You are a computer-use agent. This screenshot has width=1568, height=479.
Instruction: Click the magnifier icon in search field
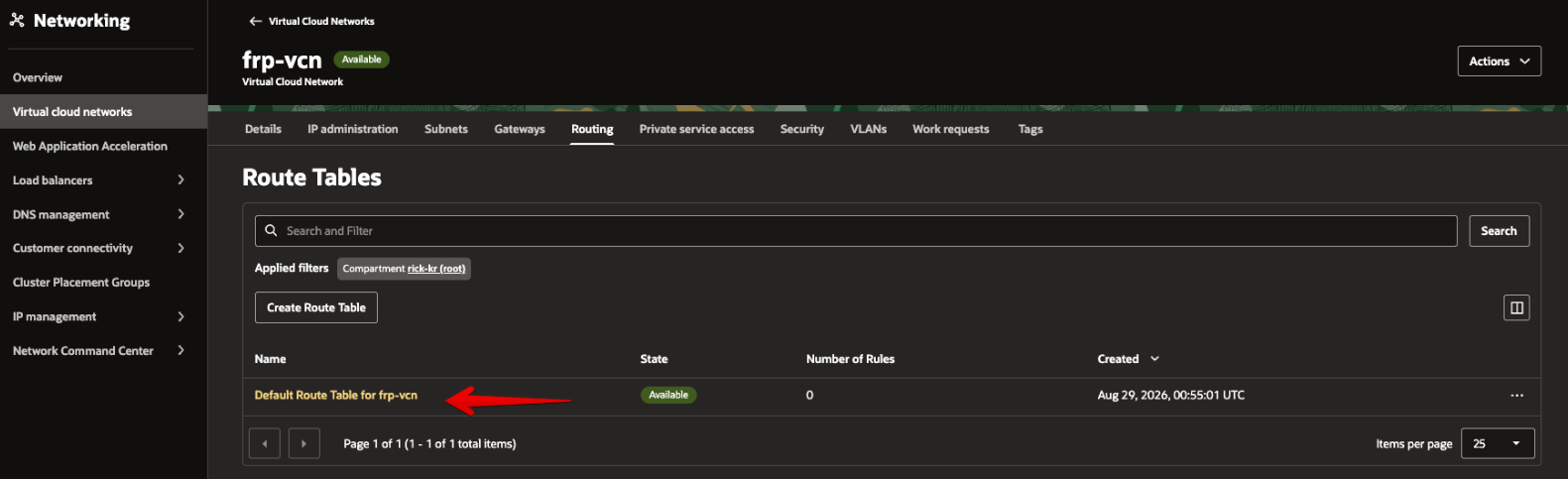[271, 230]
